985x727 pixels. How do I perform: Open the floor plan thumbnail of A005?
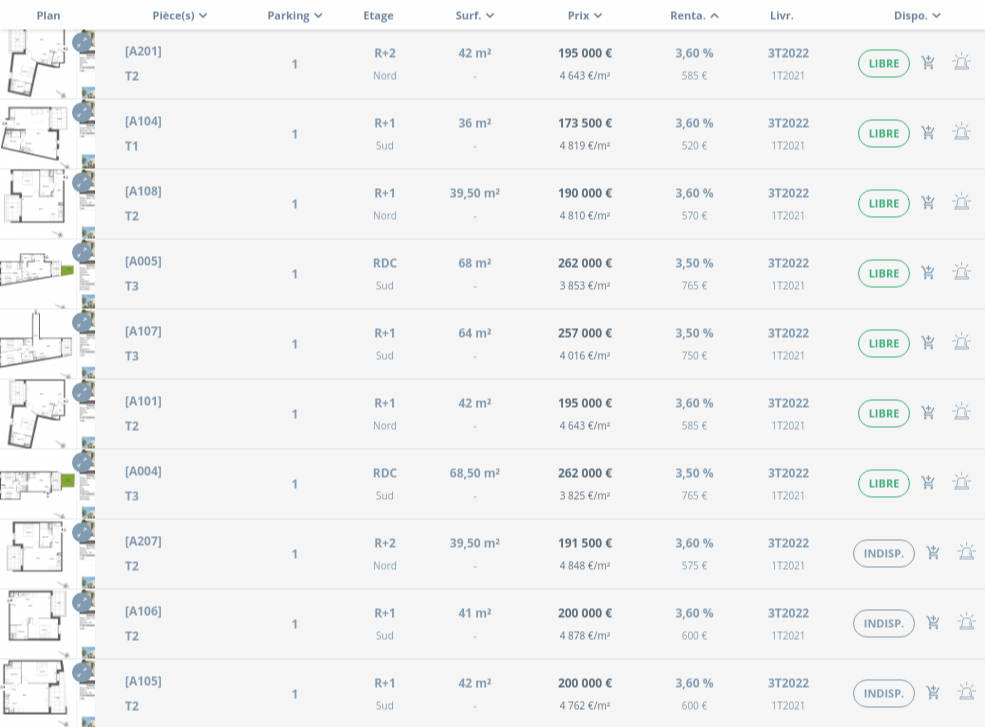click(x=38, y=271)
